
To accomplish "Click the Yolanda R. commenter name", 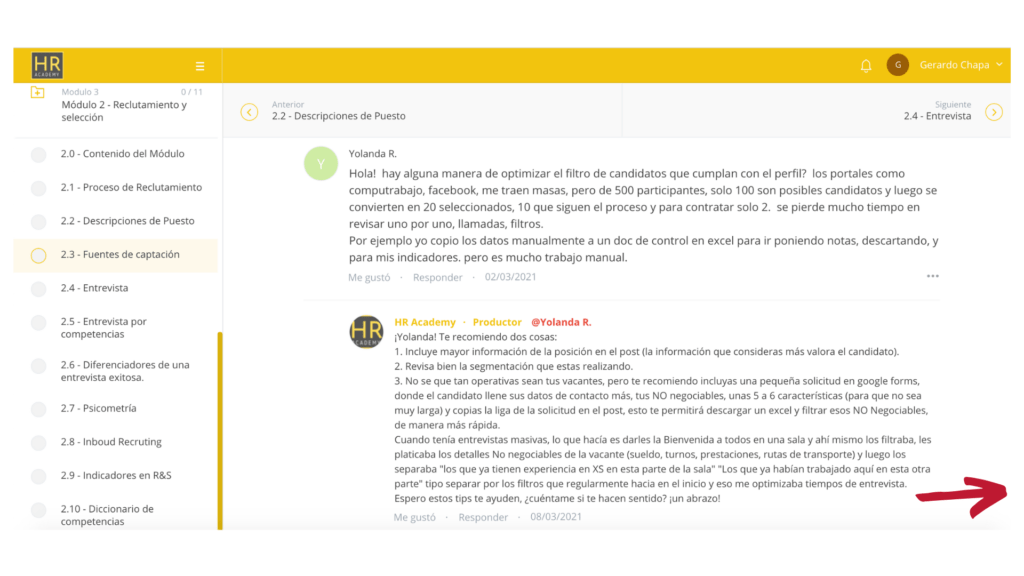I will tap(372, 153).
